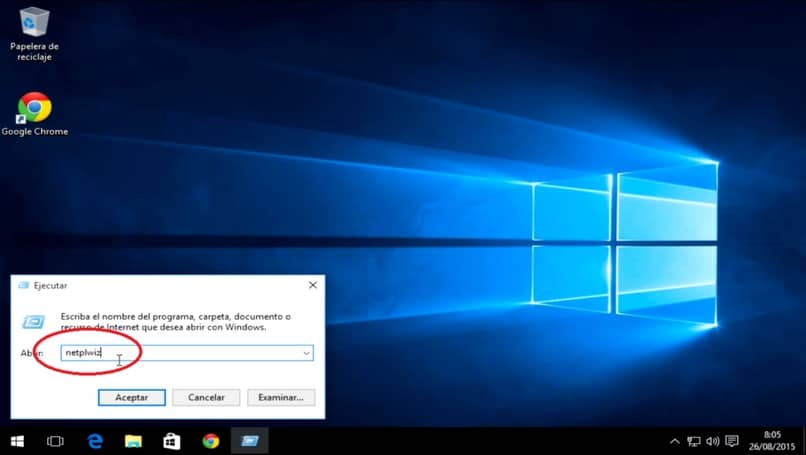This screenshot has height=455, width=806.
Task: Expand the Abrir combo box dropdown arrow
Action: [306, 353]
